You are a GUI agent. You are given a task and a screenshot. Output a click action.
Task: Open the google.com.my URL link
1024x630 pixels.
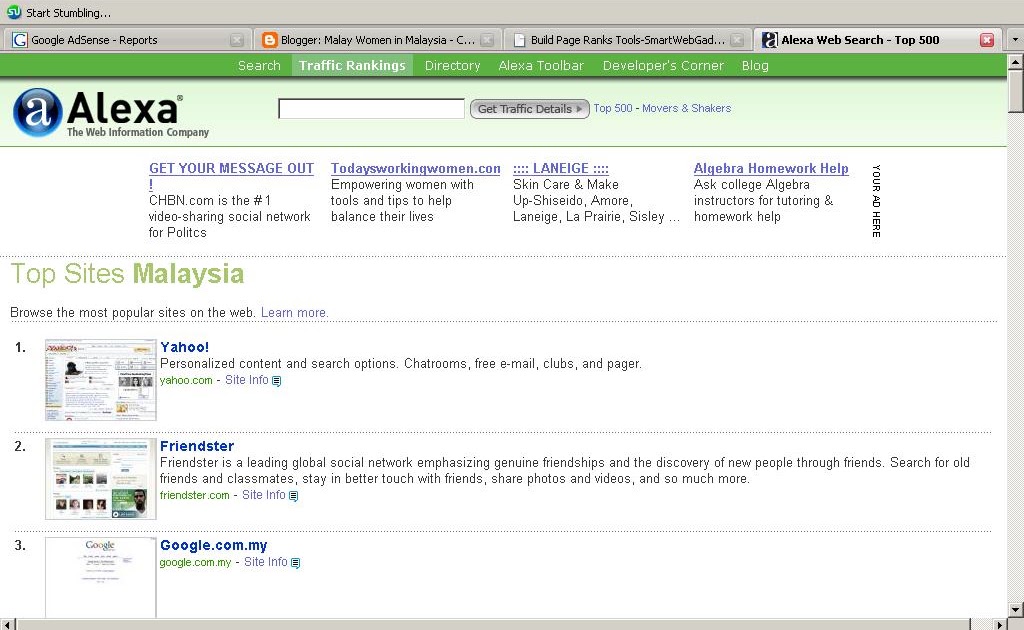pos(195,563)
